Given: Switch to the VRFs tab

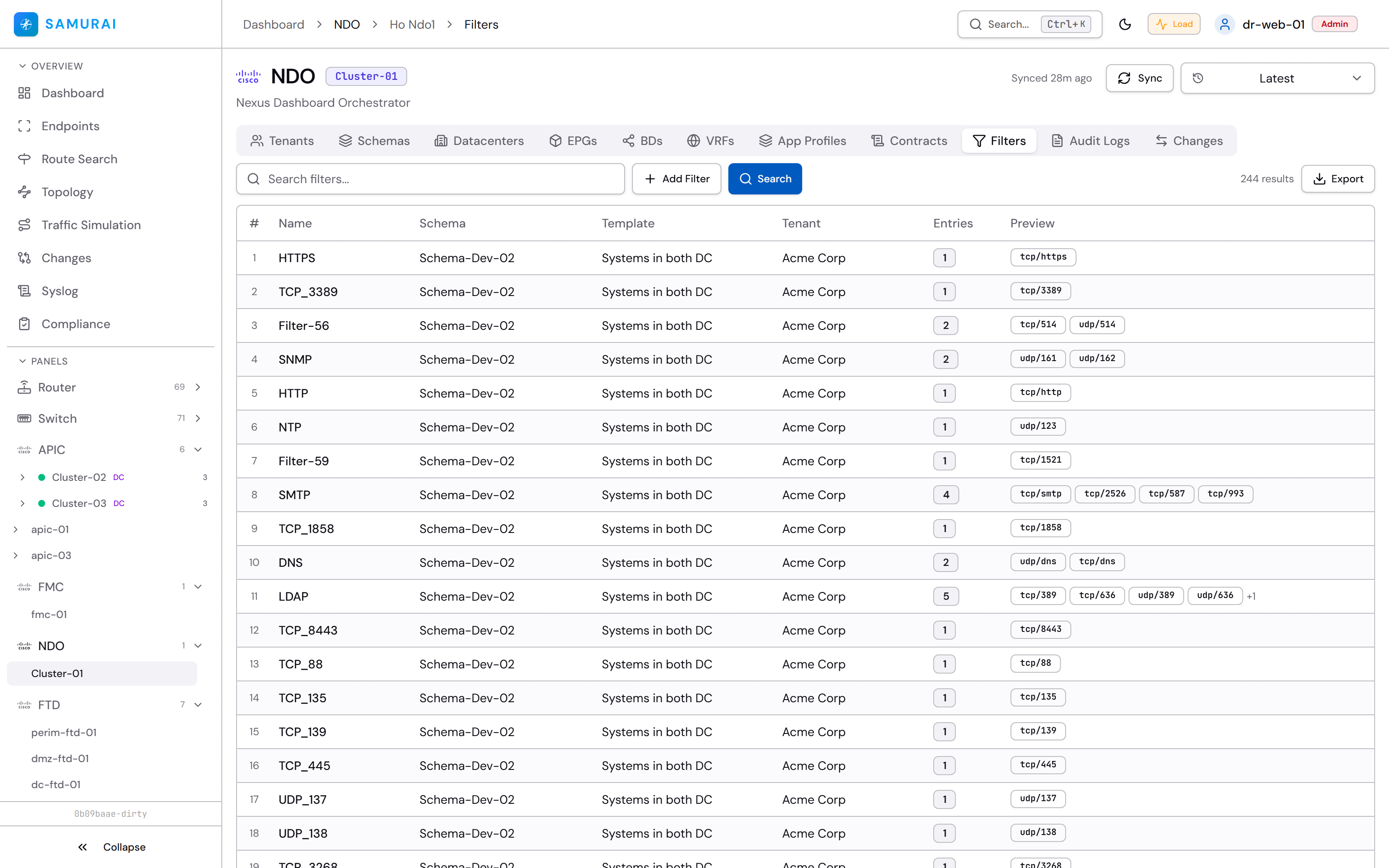Looking at the screenshot, I should (711, 141).
